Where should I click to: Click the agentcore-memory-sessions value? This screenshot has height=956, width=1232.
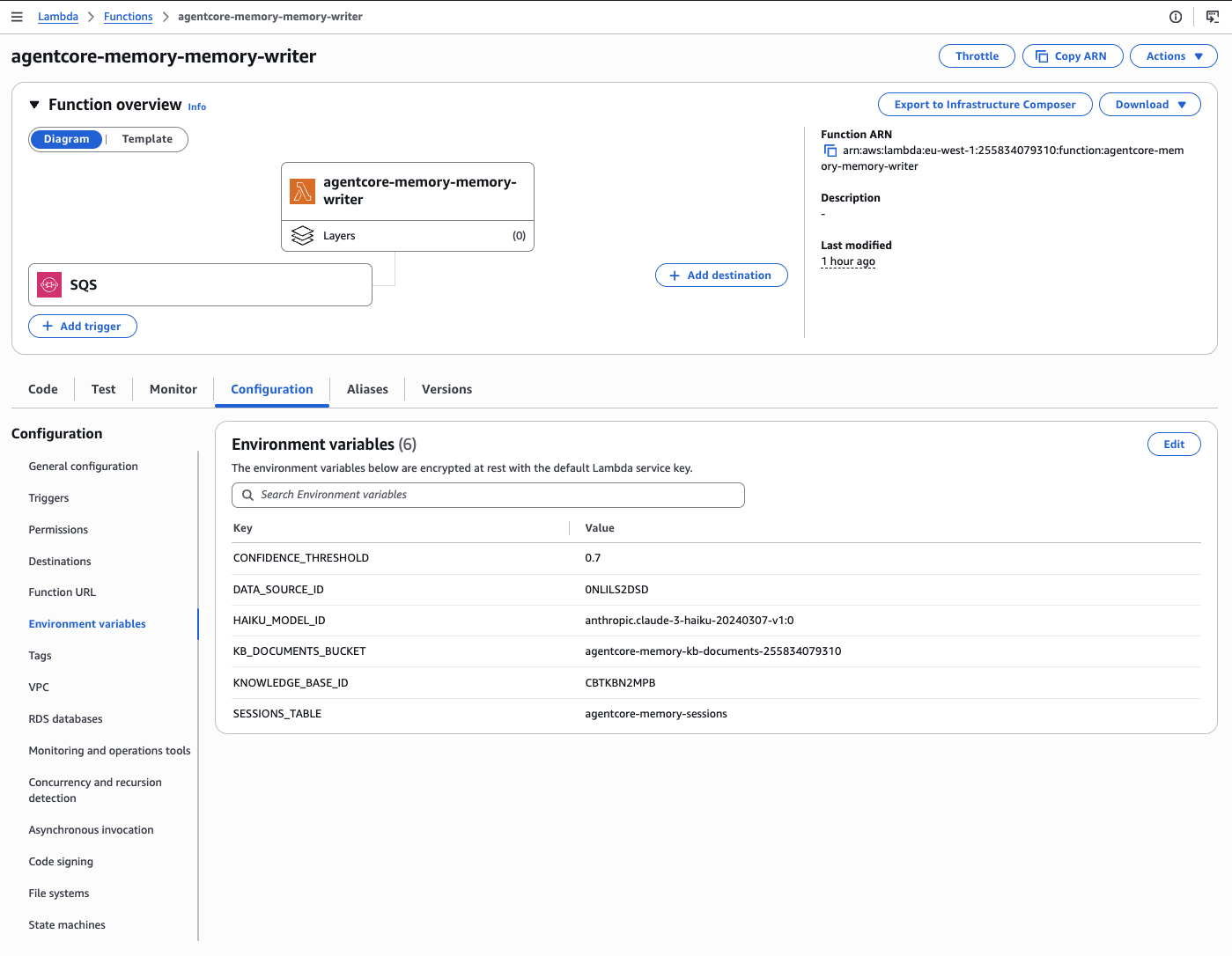coord(656,714)
